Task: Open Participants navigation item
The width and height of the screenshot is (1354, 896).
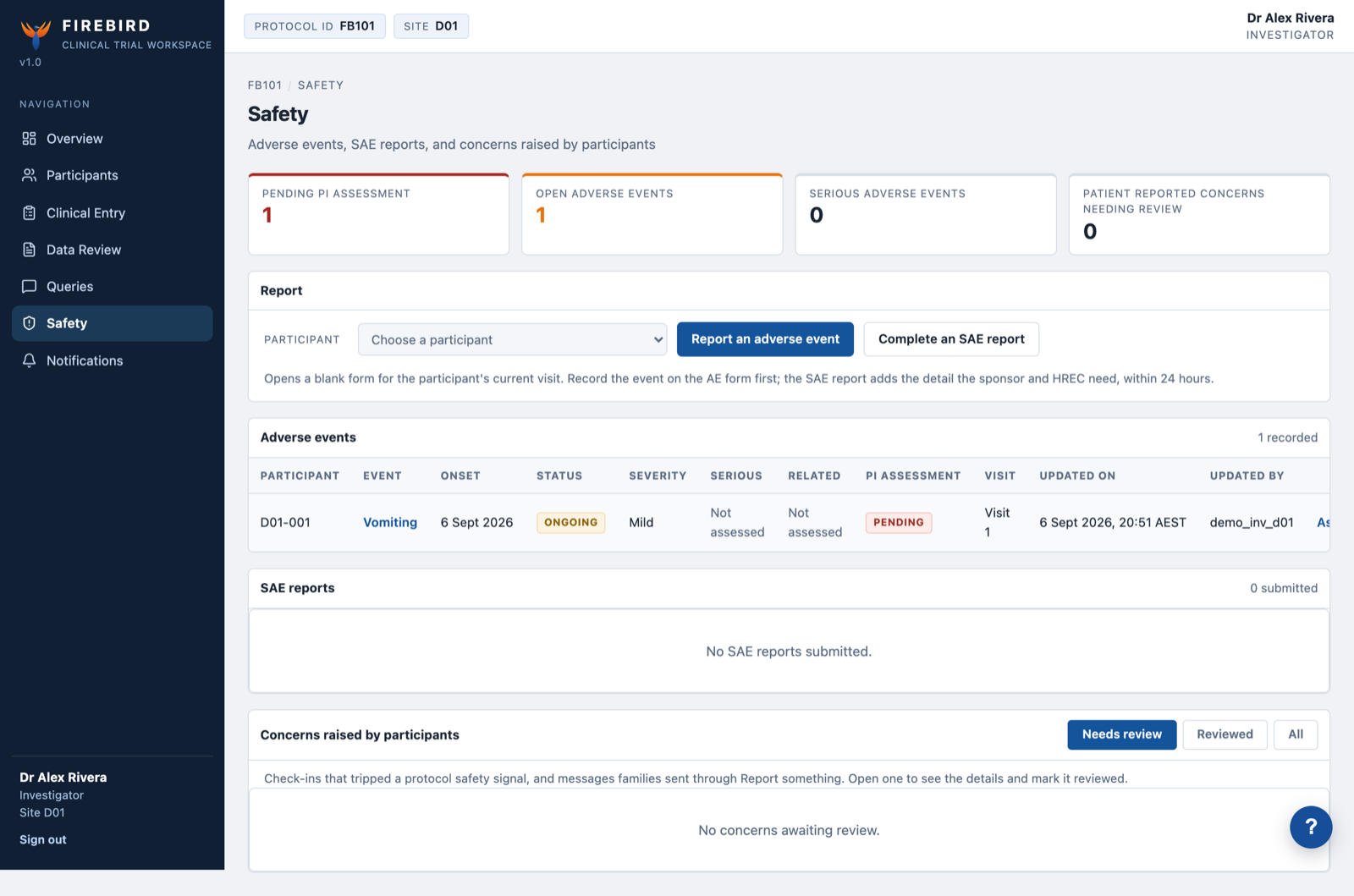Action: (x=112, y=175)
